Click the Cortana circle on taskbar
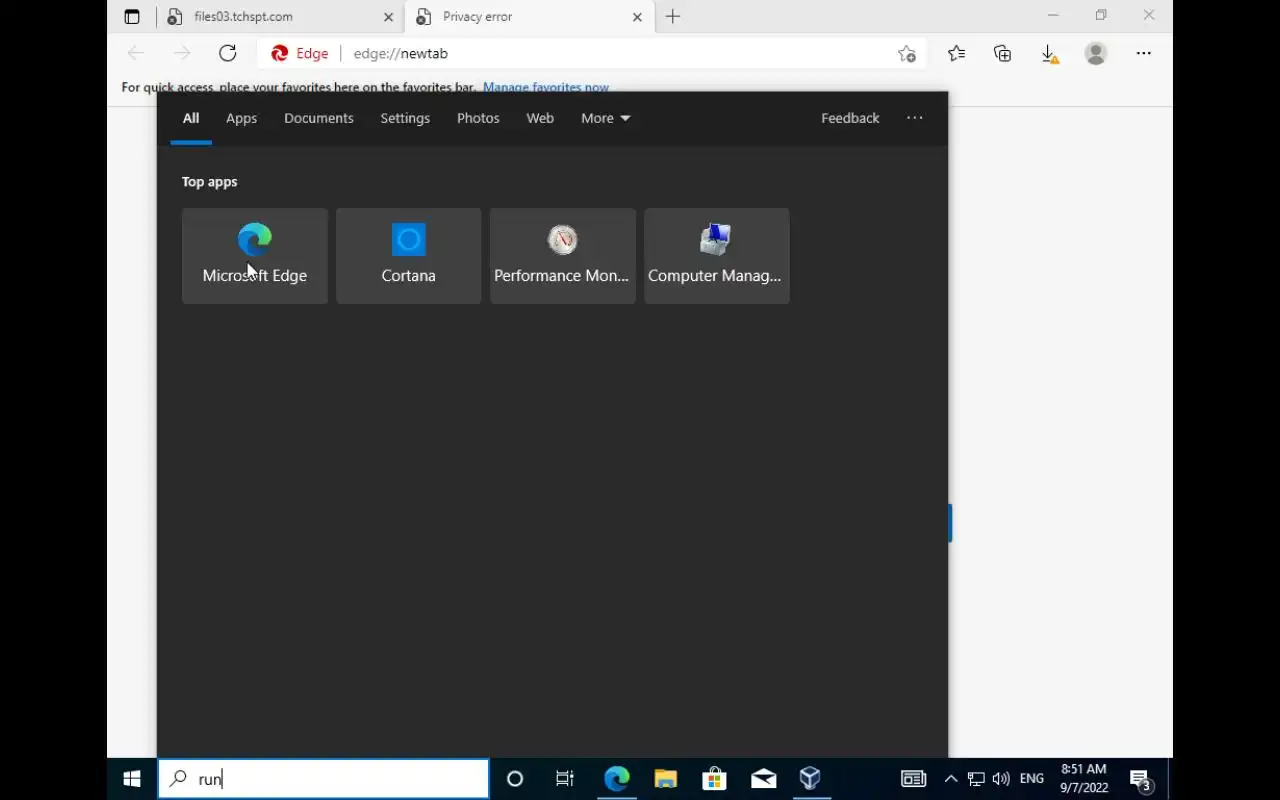 (x=515, y=779)
